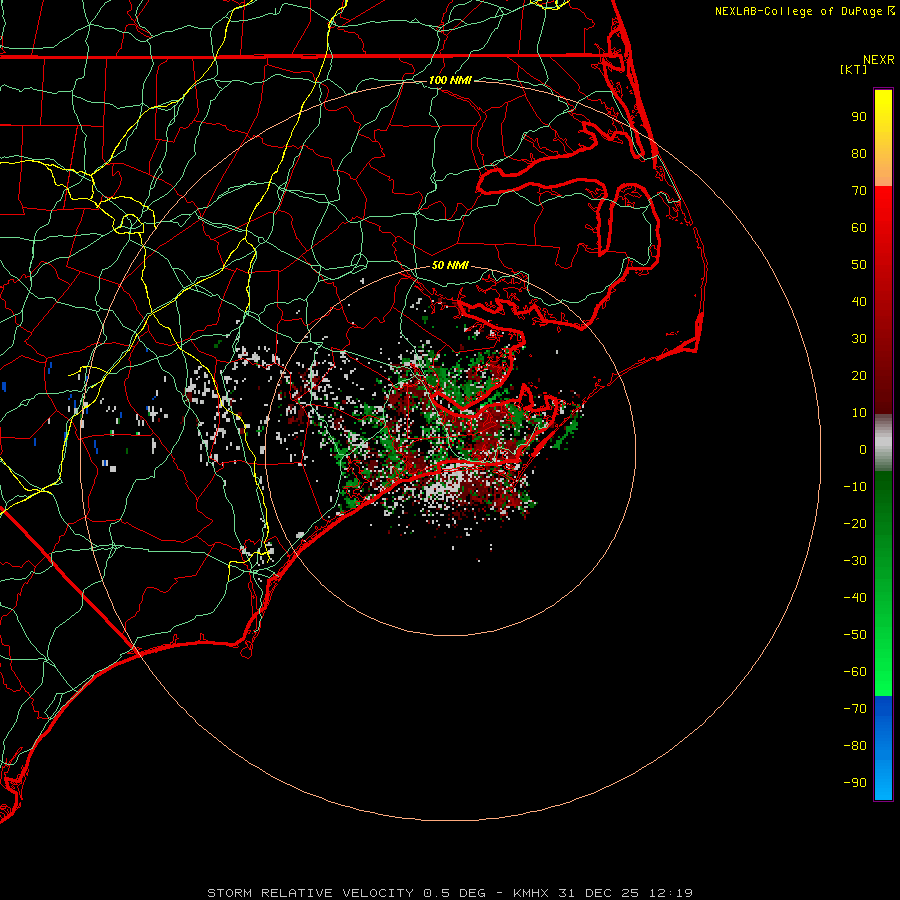Click the -40 value on the velocity scale
The width and height of the screenshot is (900, 900).
coord(855,598)
